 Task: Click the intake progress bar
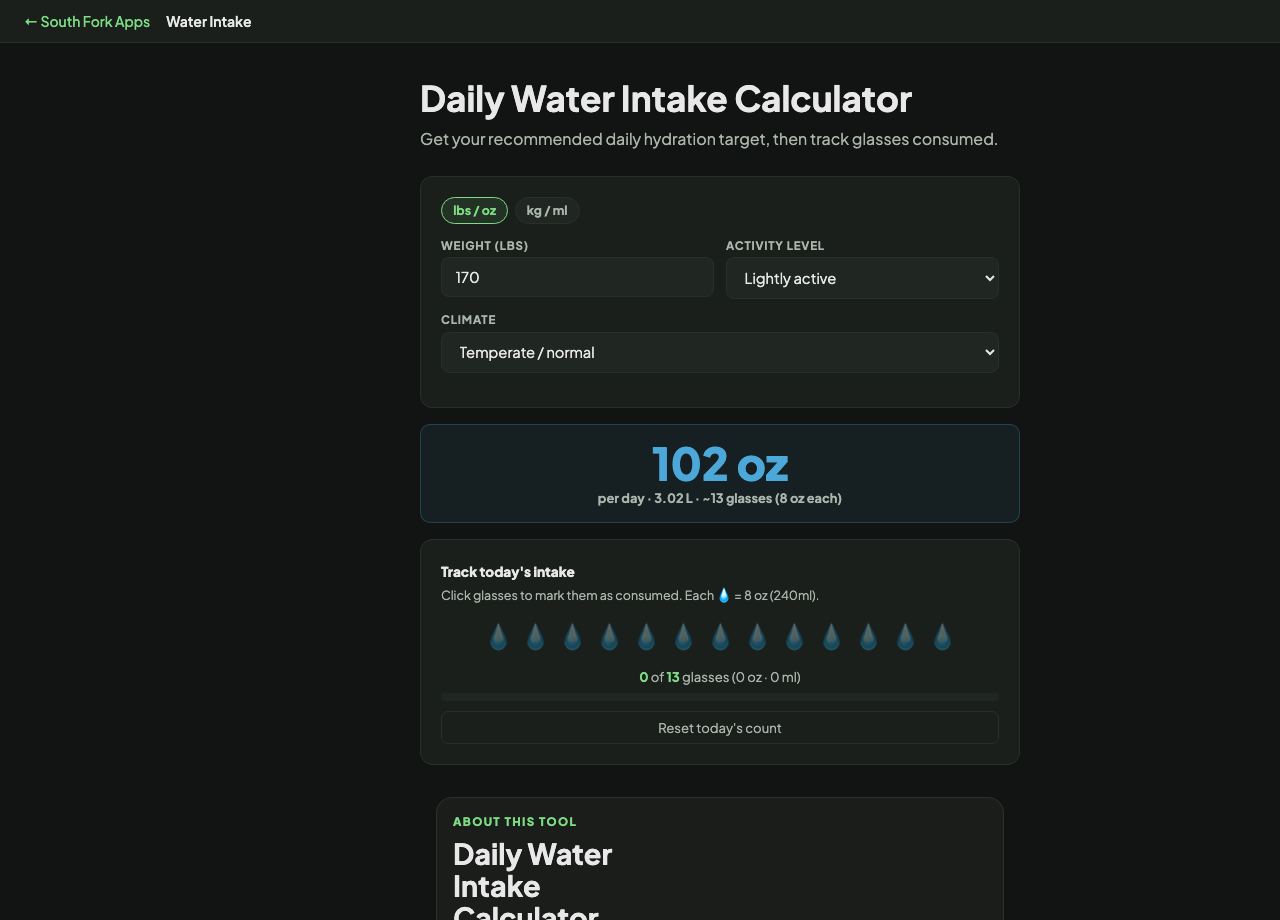pyautogui.click(x=720, y=697)
